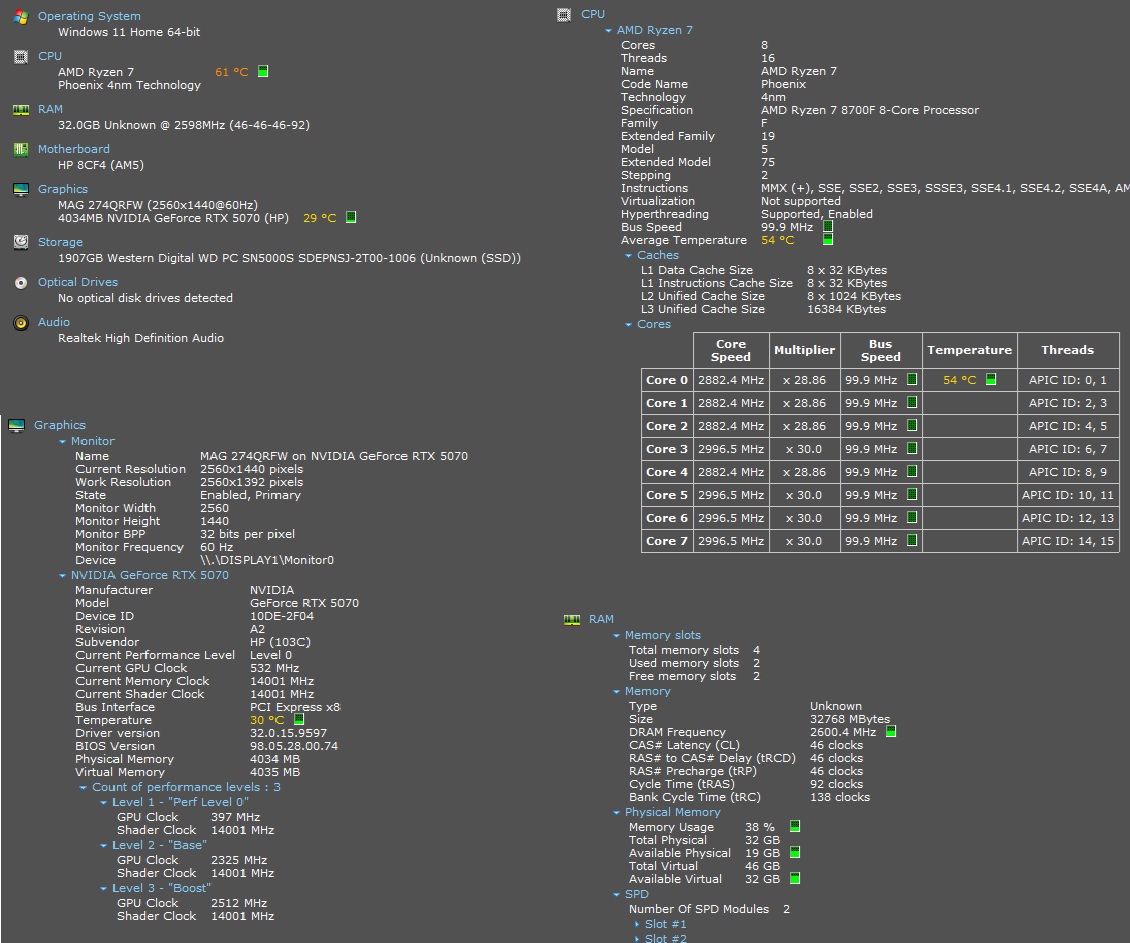Image resolution: width=1130 pixels, height=943 pixels.
Task: Collapse the AMD Ryzen 7 tree node
Action: [x=608, y=31]
